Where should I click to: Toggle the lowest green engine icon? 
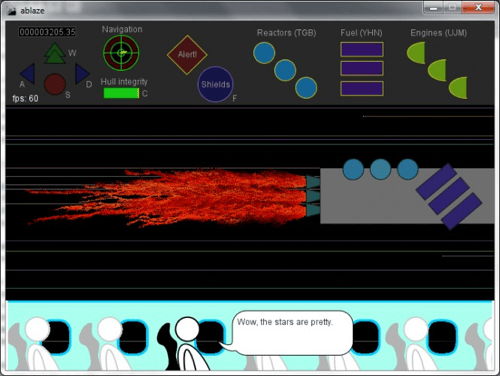coord(458,88)
